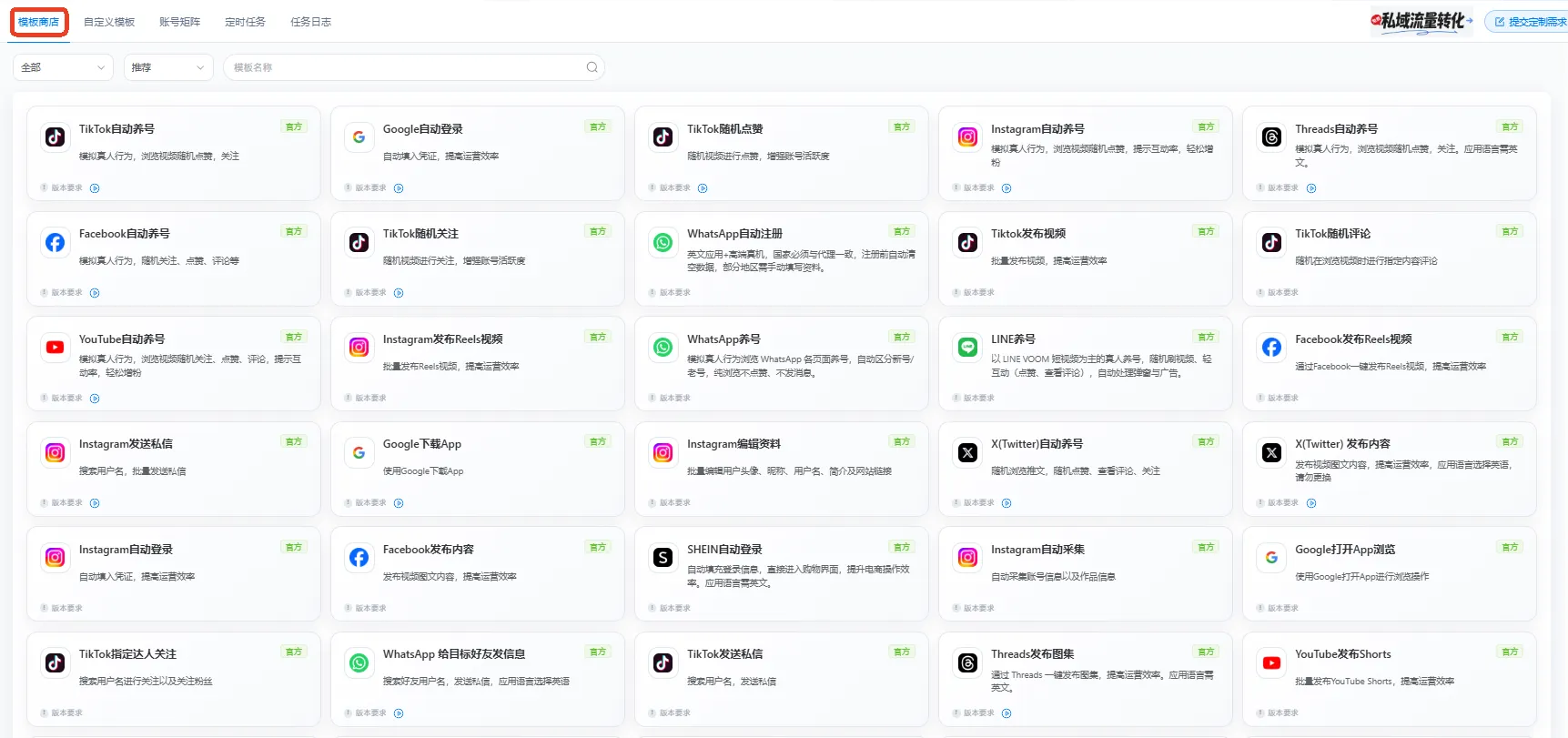
Task: Click the Instagram自动养号 Instagram icon
Action: [967, 136]
